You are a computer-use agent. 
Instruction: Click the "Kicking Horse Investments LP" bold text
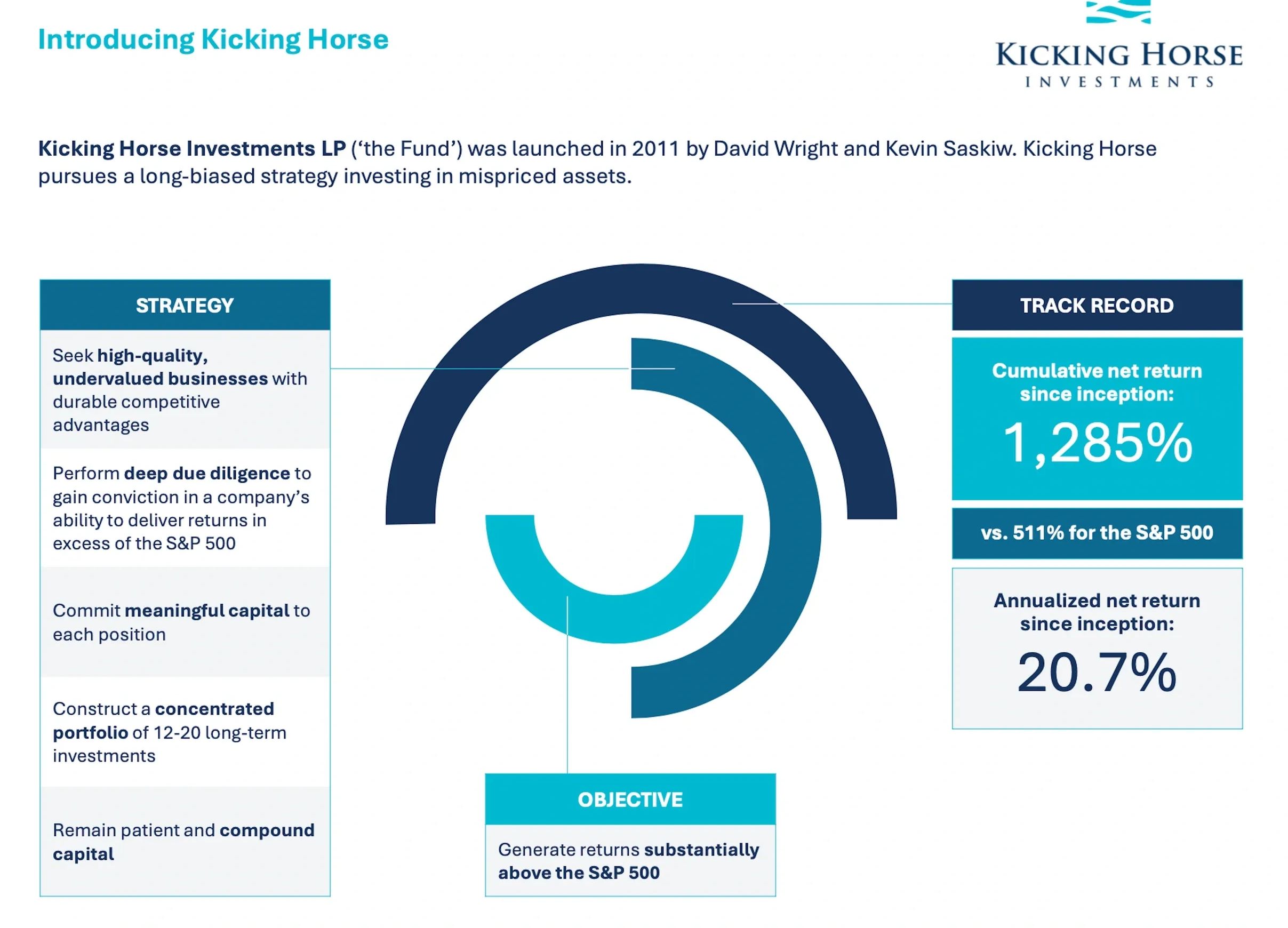(x=192, y=149)
